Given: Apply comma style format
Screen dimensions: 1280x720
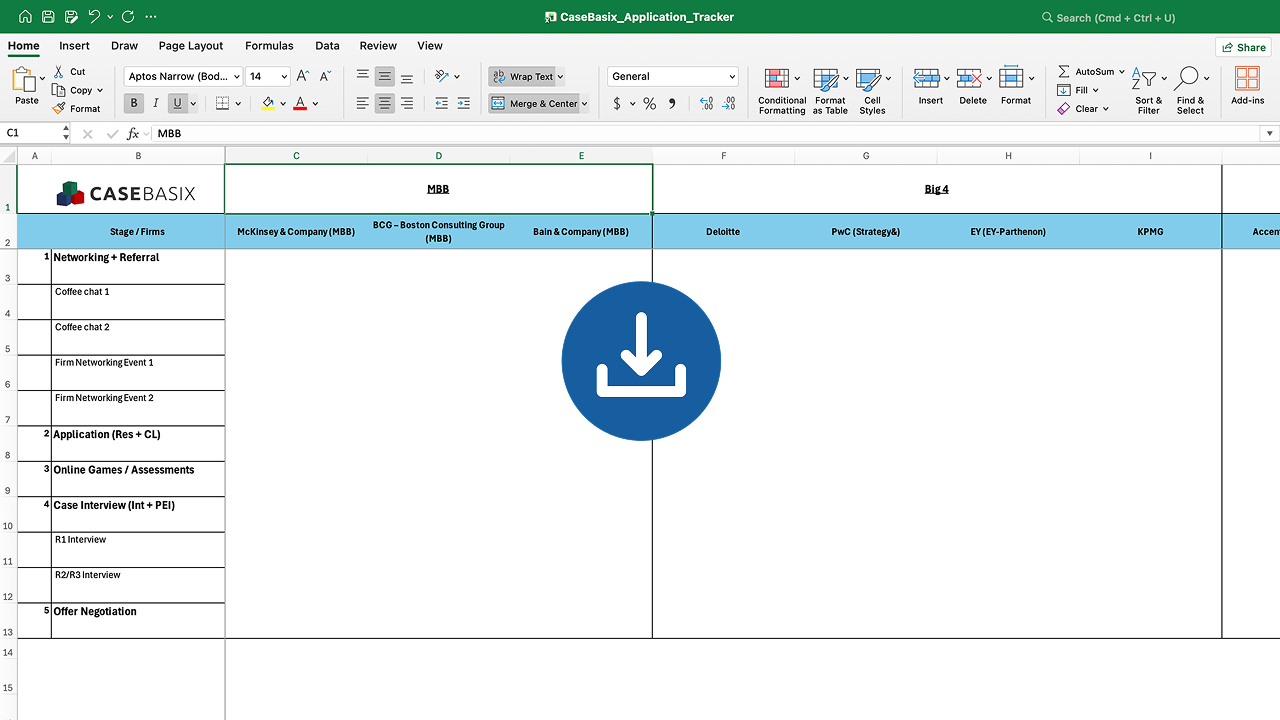Looking at the screenshot, I should [x=672, y=103].
